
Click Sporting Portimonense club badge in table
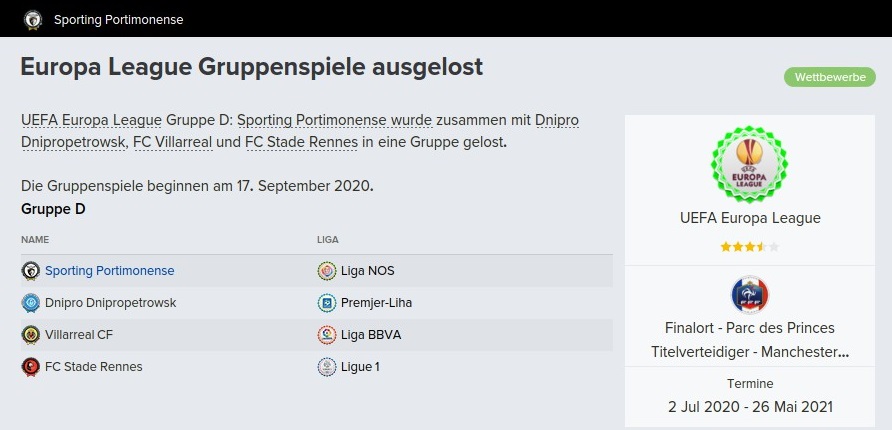click(x=30, y=271)
